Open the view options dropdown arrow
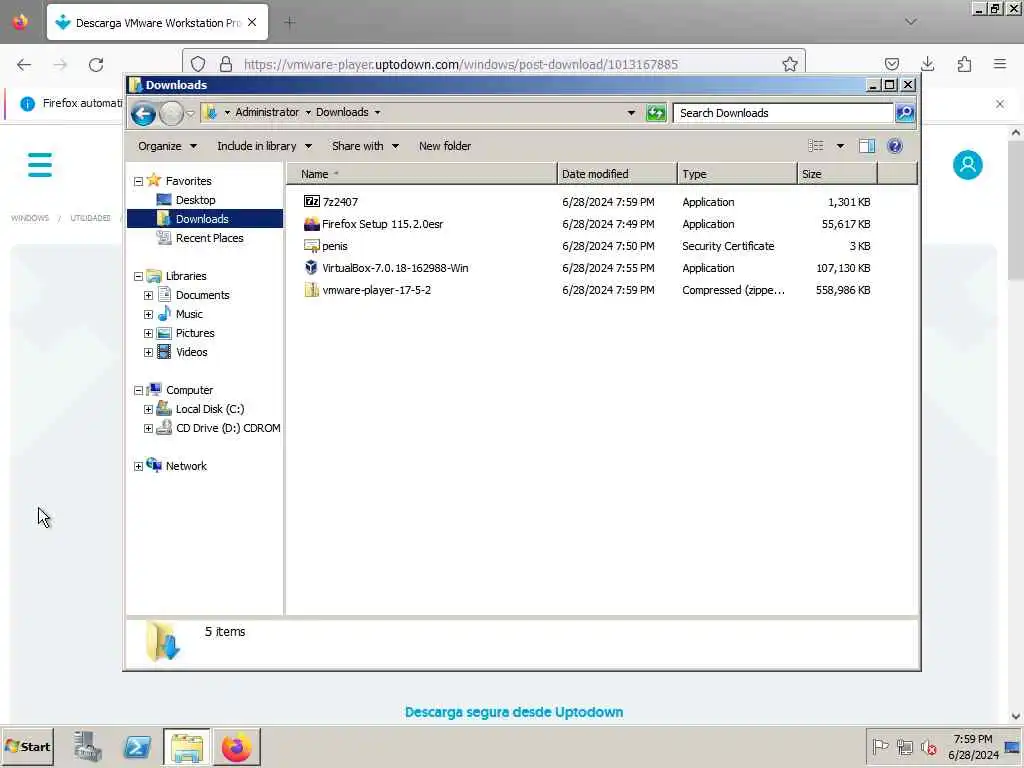 pyautogui.click(x=840, y=146)
